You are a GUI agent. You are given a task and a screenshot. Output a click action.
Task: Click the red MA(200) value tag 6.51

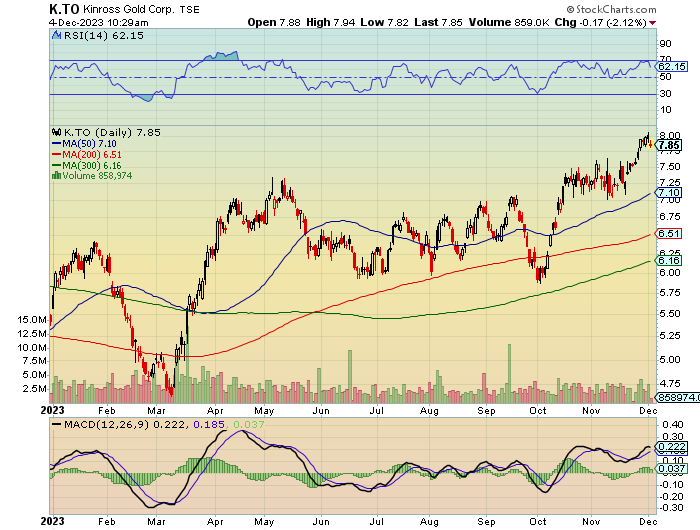pos(669,233)
